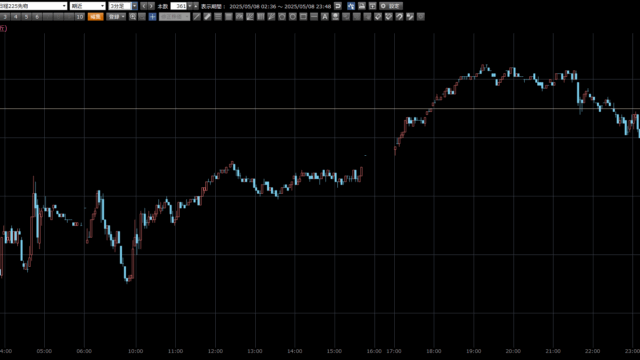
Task: Click the last gear-like toolbar icon
Action: (x=421, y=17)
